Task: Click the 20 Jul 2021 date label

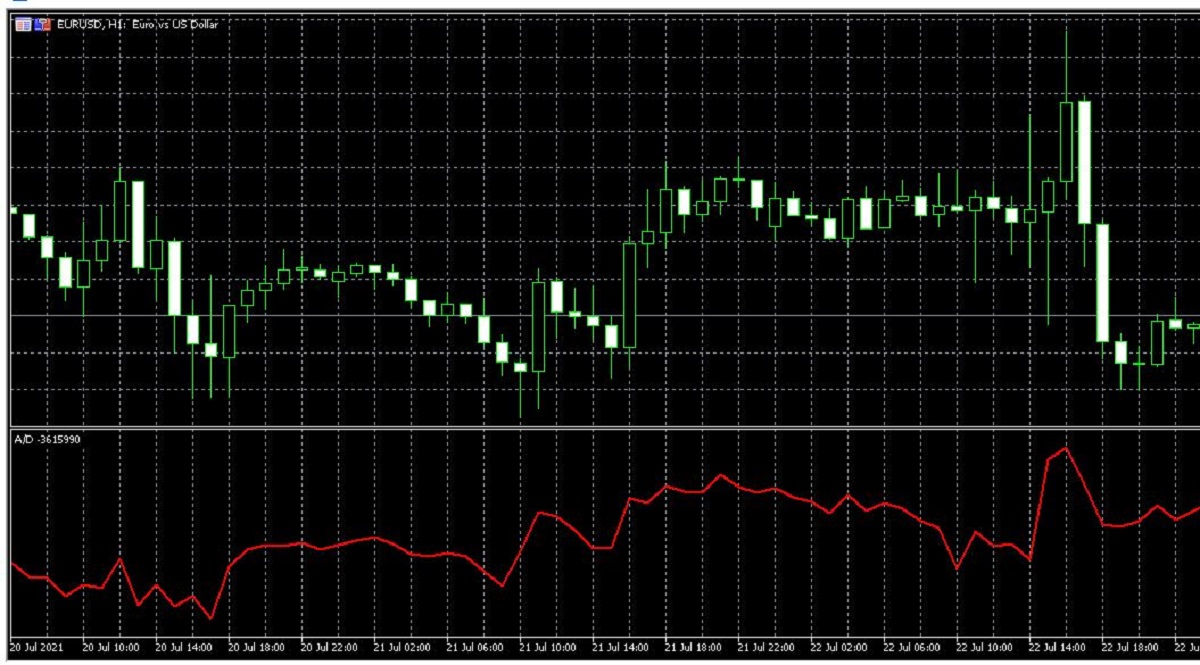Action: point(36,648)
